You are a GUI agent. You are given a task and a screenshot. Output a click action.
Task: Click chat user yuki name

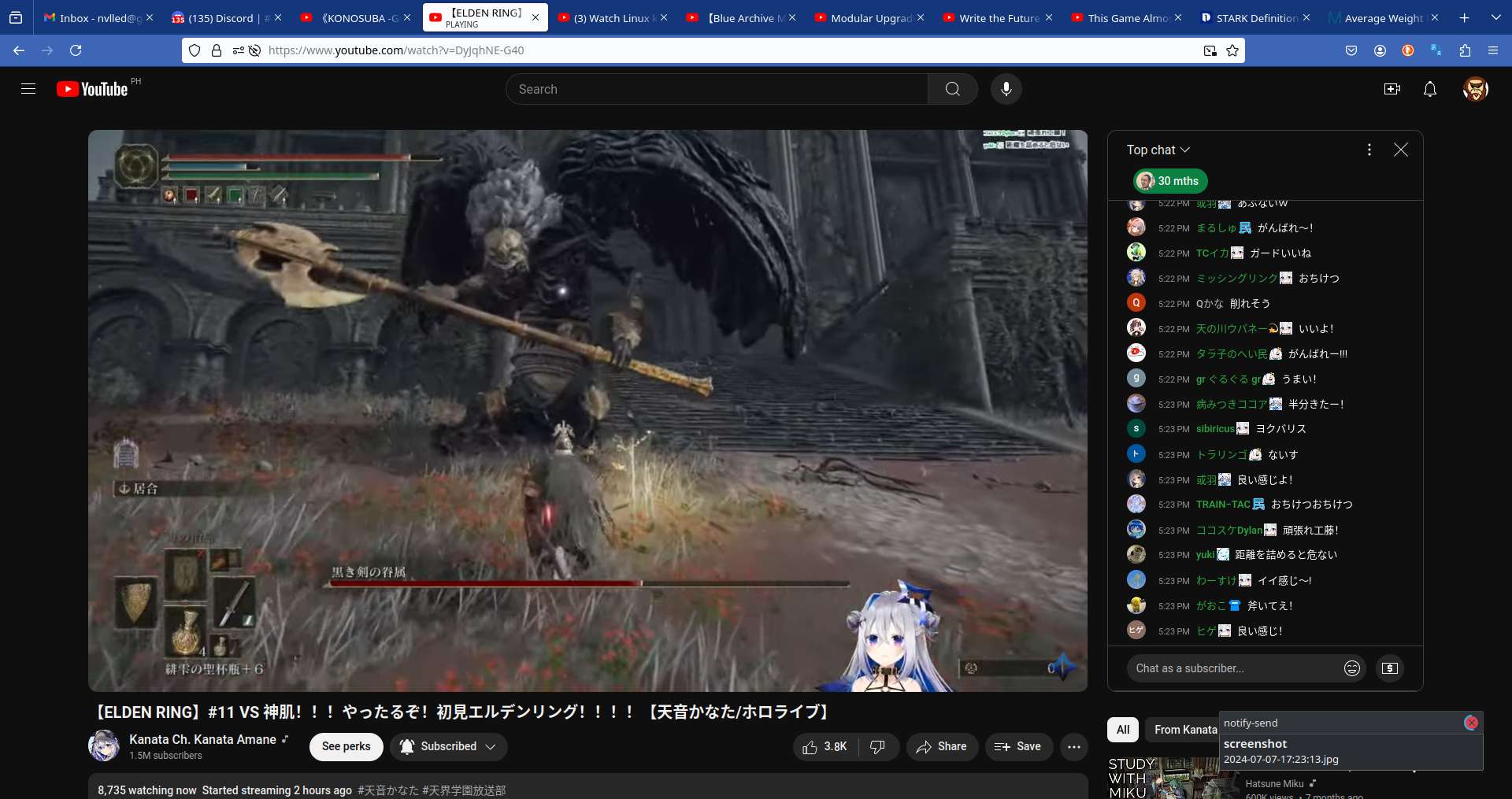(1205, 555)
